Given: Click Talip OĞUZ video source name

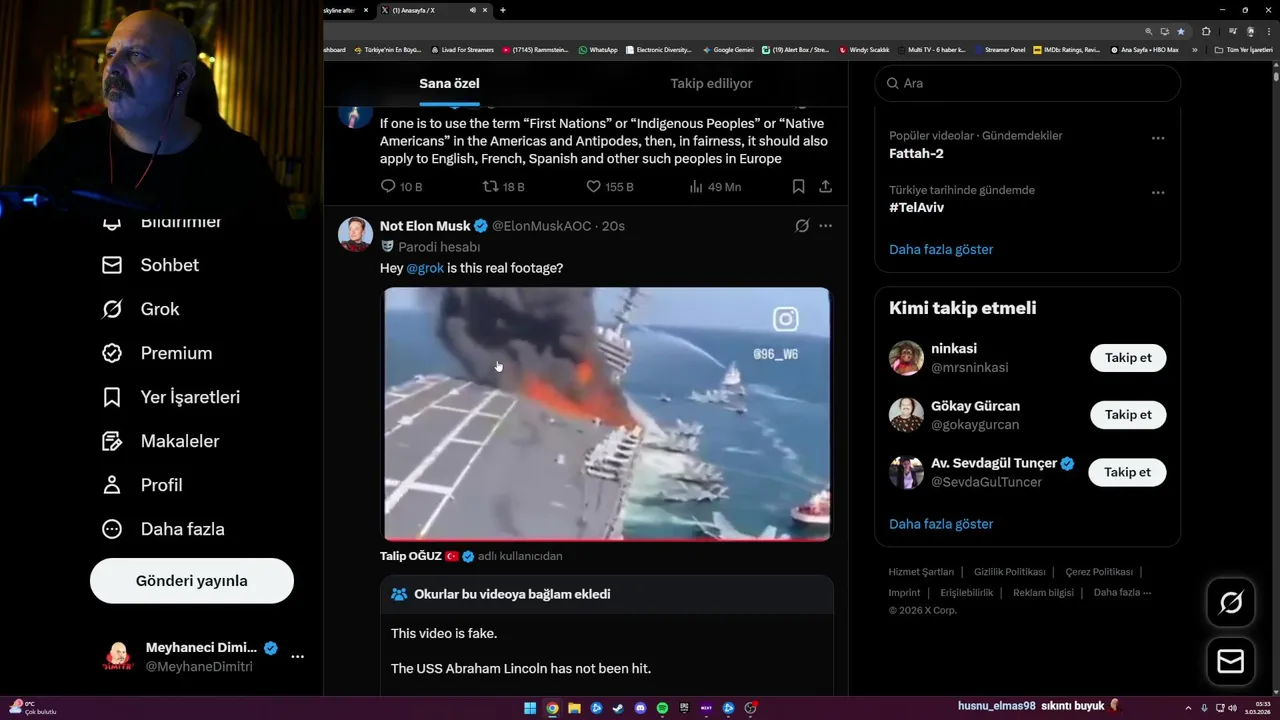Looking at the screenshot, I should (x=411, y=556).
